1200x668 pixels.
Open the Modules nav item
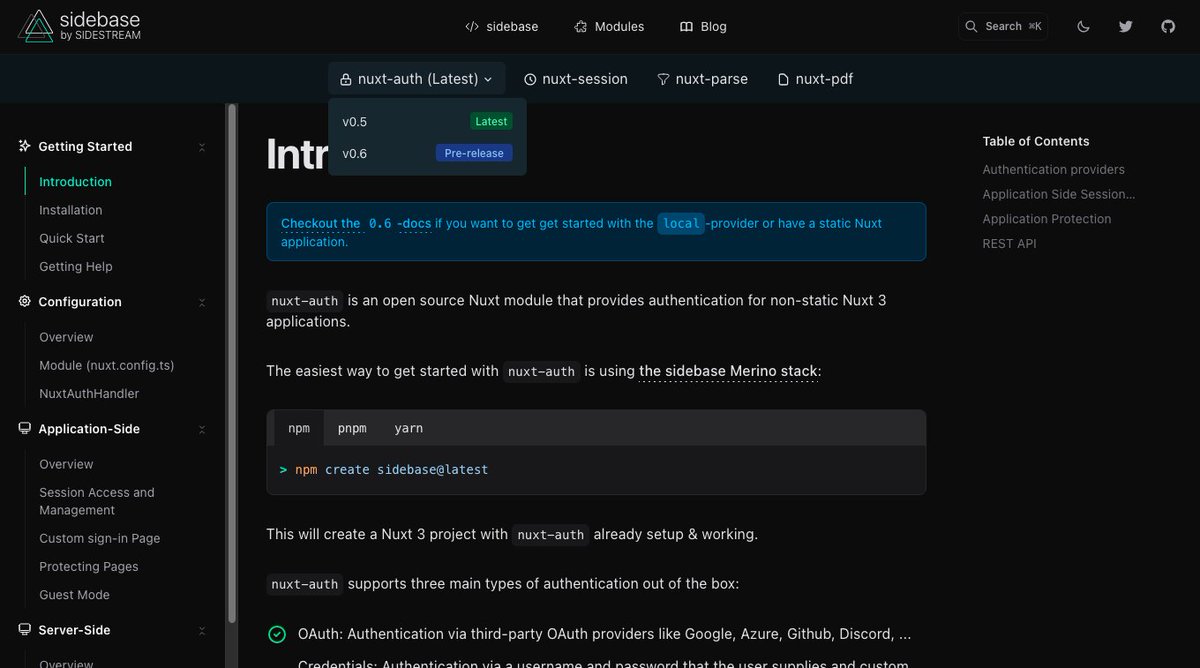pyautogui.click(x=609, y=27)
